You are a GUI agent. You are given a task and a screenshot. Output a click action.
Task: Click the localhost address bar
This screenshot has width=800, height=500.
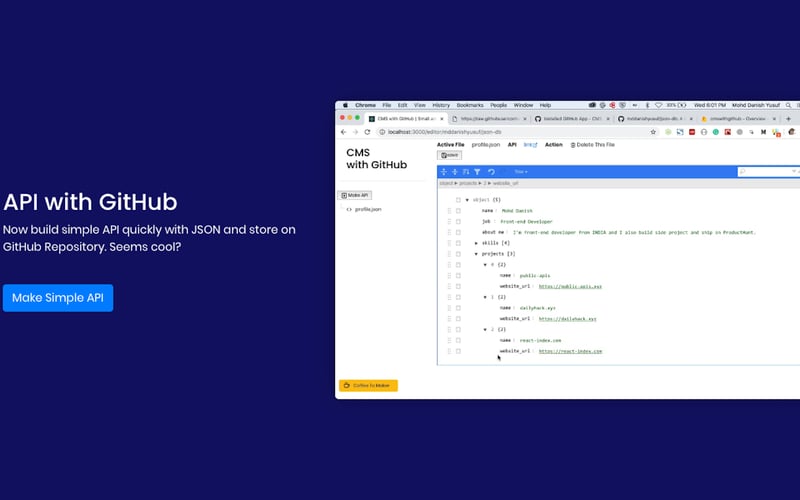(518, 132)
